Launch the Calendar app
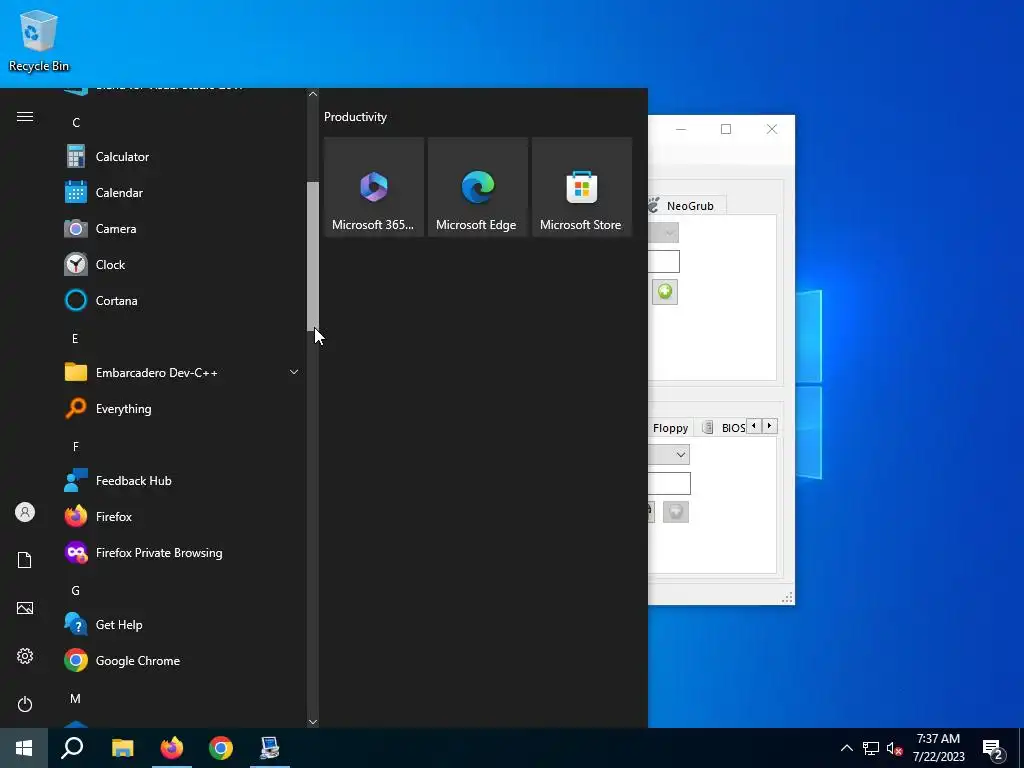The width and height of the screenshot is (1024, 768). pos(183,193)
